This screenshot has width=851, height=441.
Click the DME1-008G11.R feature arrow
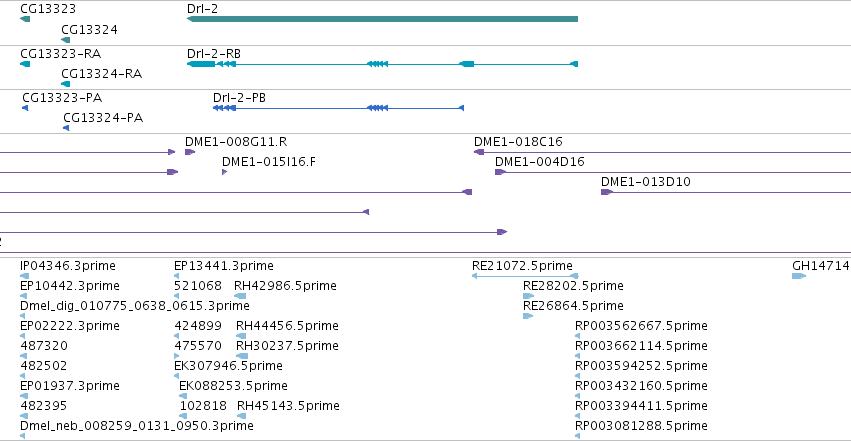tap(190, 152)
